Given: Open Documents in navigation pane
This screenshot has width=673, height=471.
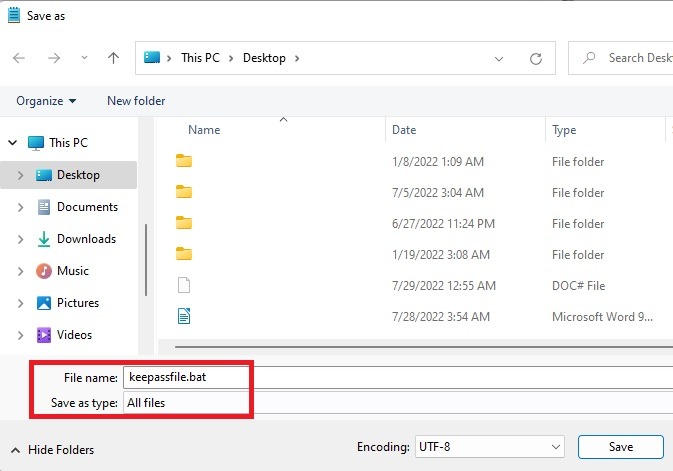Looking at the screenshot, I should [x=87, y=207].
